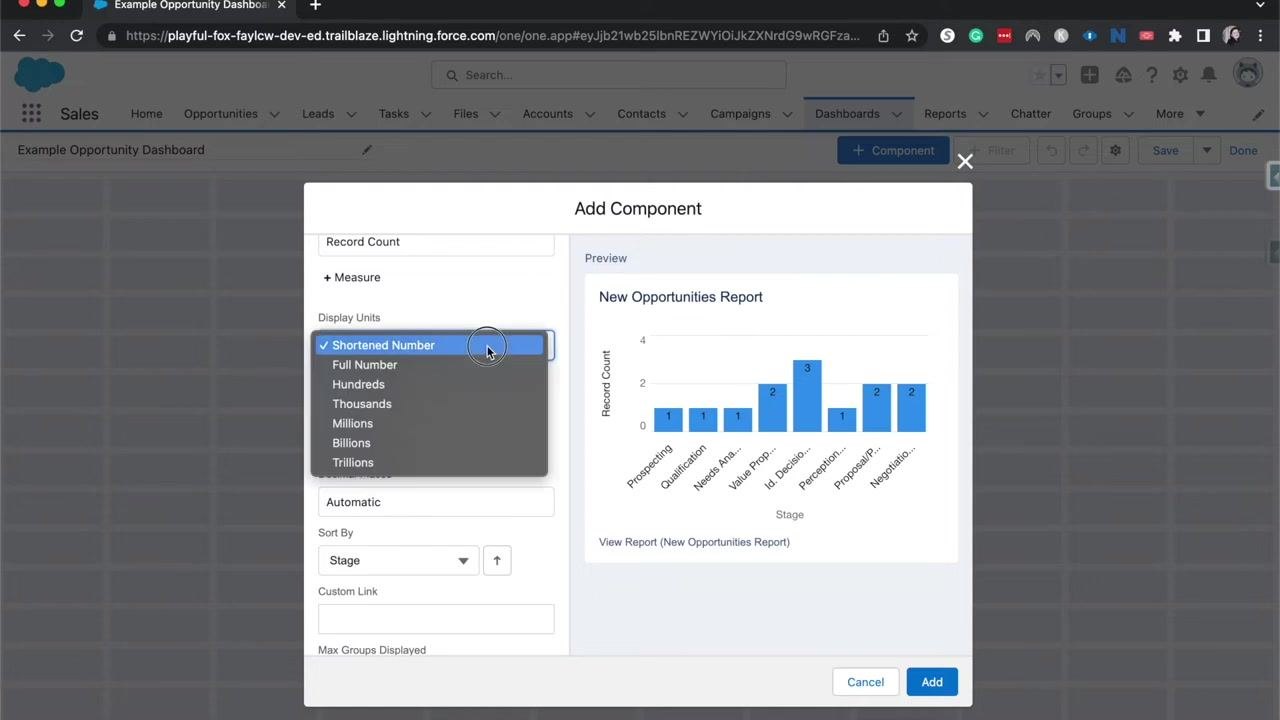
Task: Click the Id. Decision bar showing 3
Action: [x=807, y=396]
